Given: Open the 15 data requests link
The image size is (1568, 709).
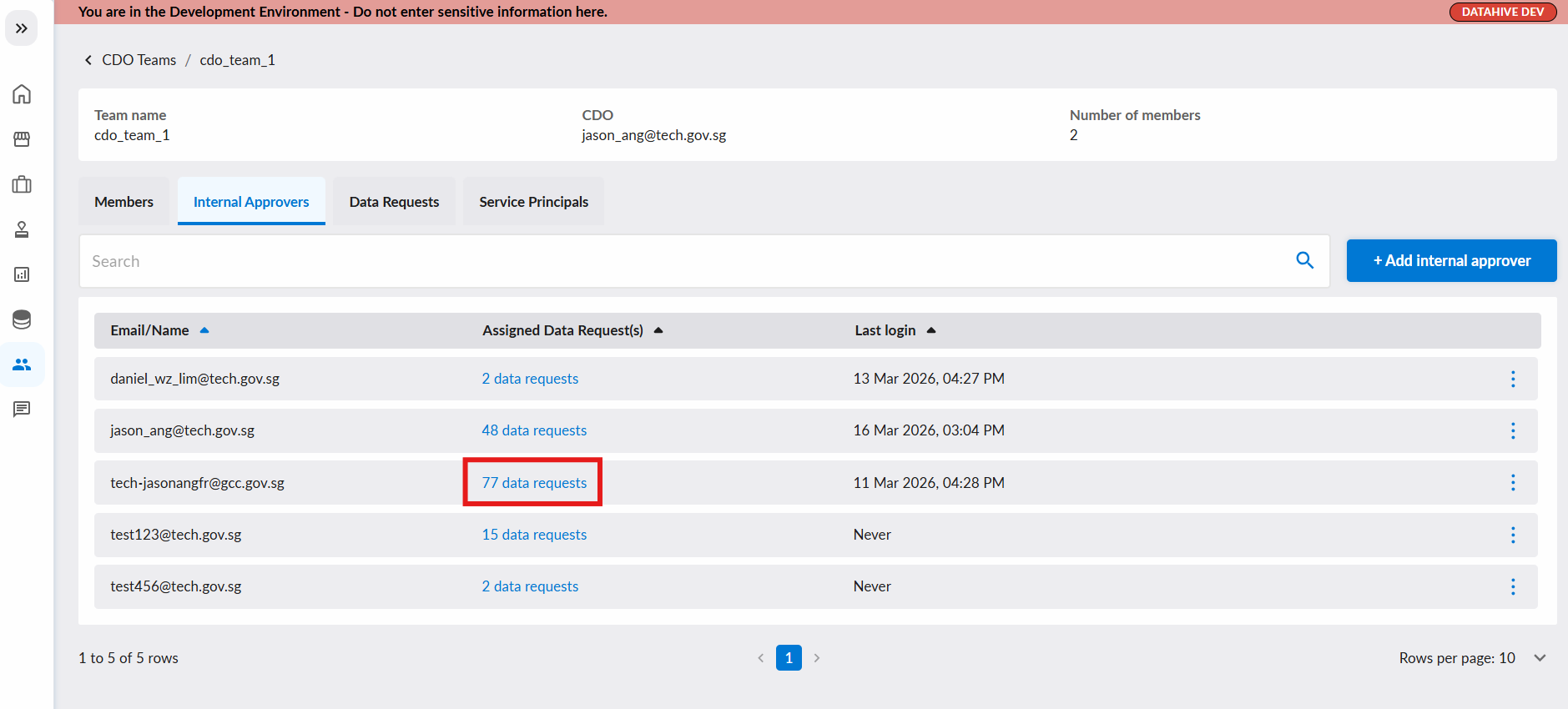Looking at the screenshot, I should [x=534, y=535].
